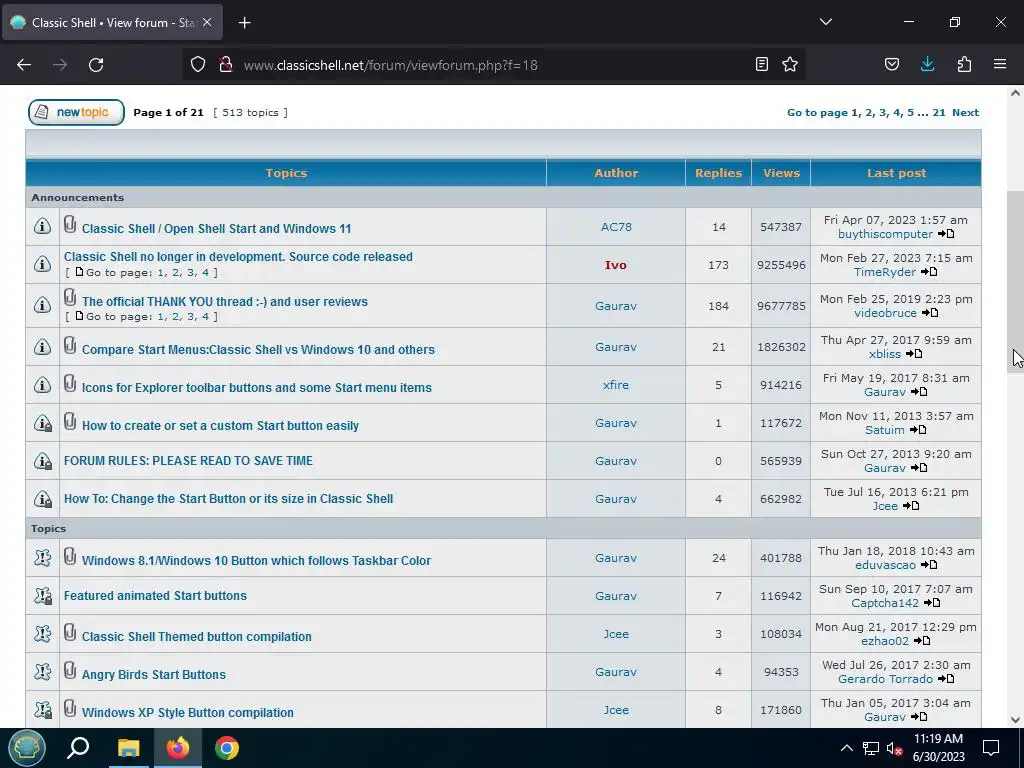Go to page 2 in top pagination
Viewport: 1024px width, 768px height.
click(x=869, y=112)
